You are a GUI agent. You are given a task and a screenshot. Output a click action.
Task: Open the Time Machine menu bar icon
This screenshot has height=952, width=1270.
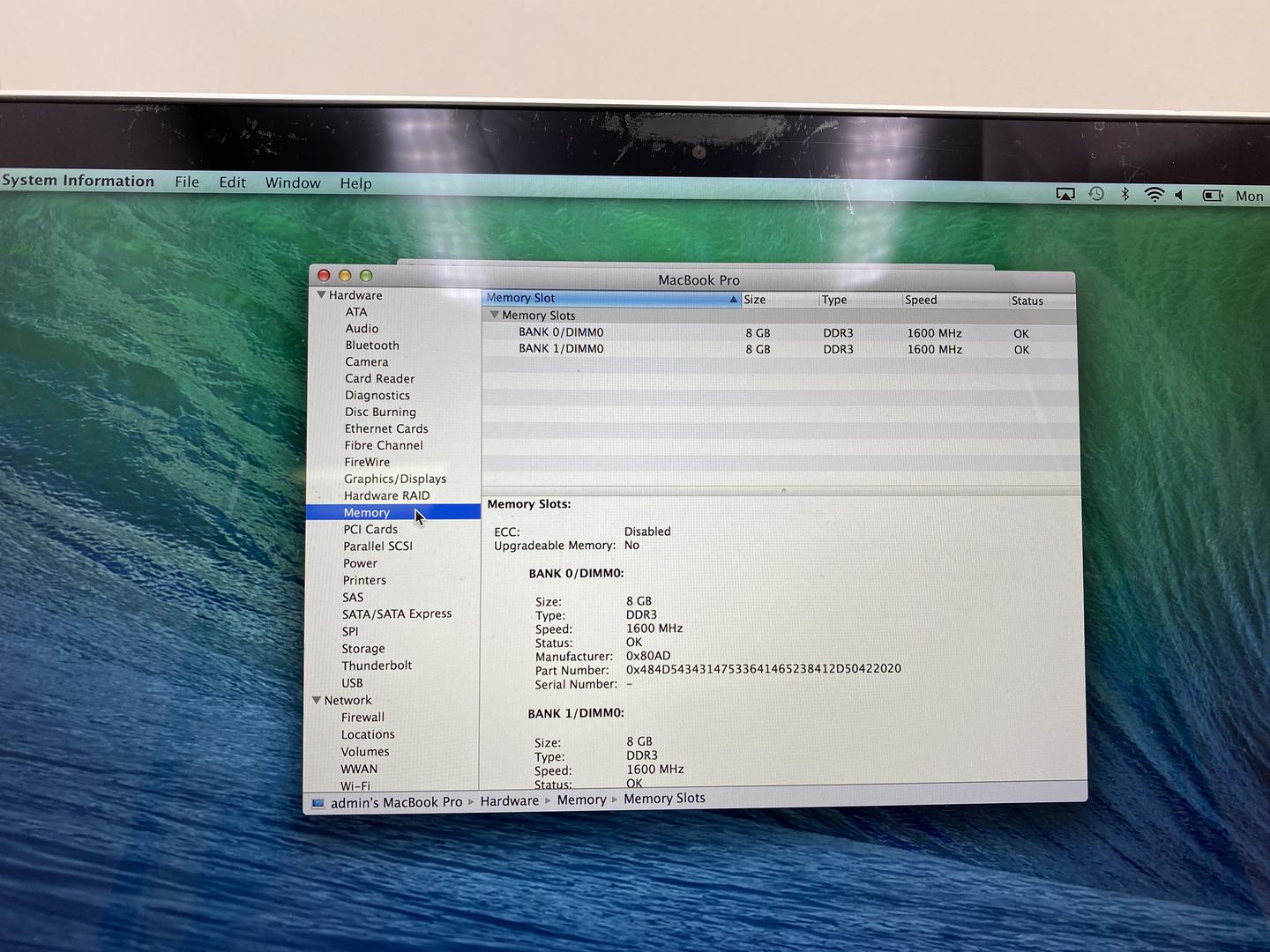(x=1096, y=194)
